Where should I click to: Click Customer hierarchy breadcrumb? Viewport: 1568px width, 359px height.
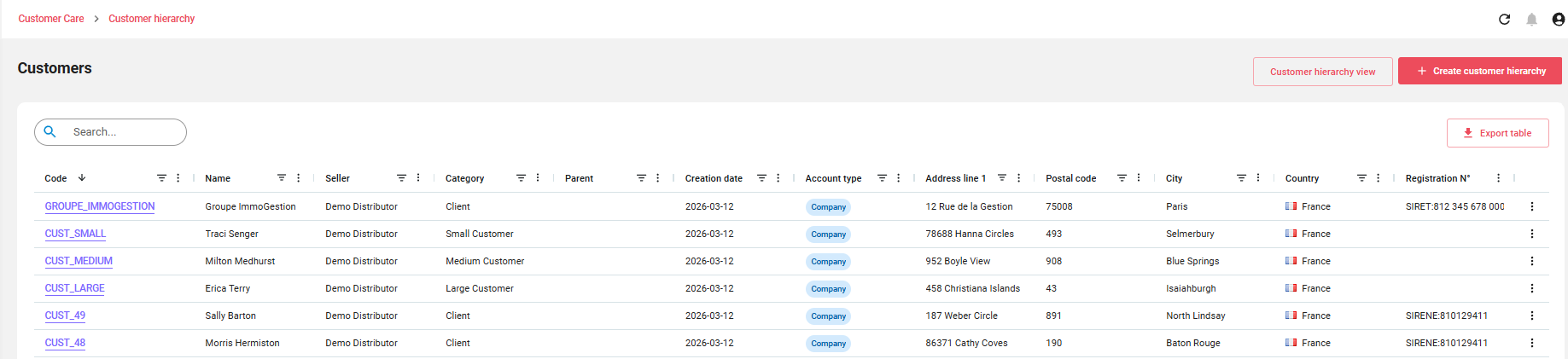[151, 19]
